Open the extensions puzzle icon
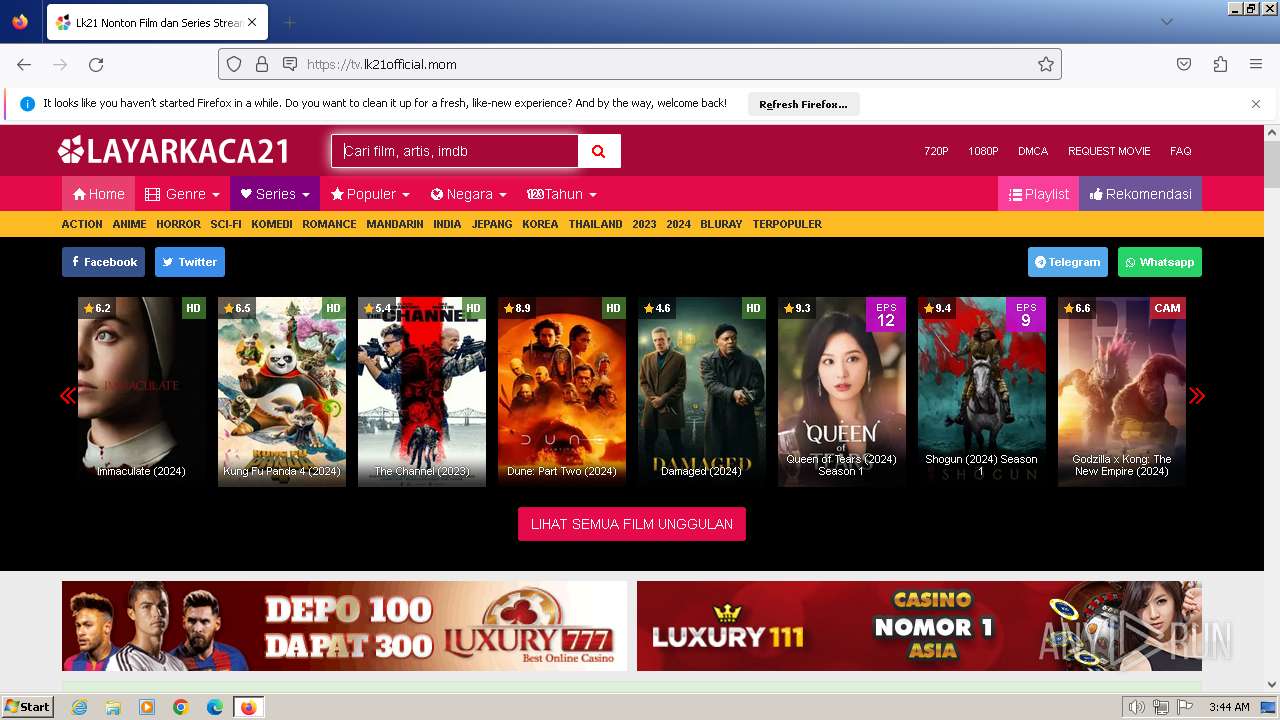Viewport: 1280px width, 720px height. point(1220,64)
